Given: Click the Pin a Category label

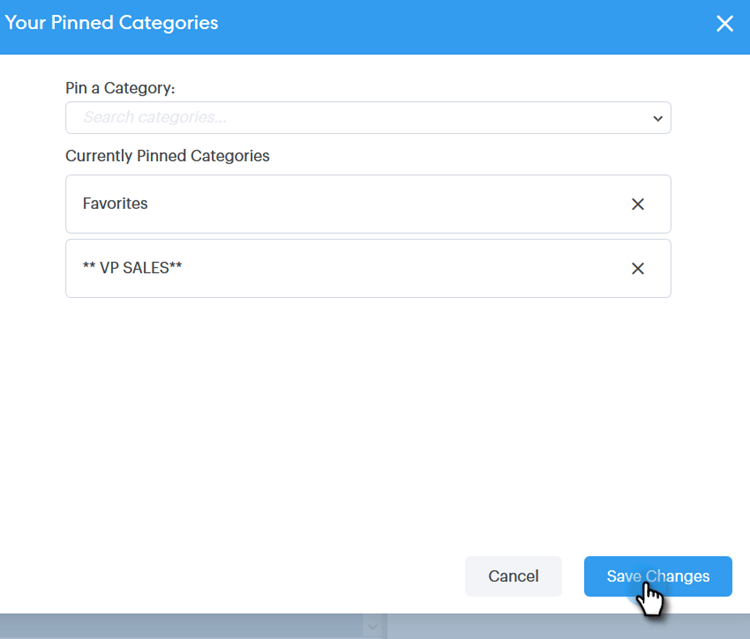Looking at the screenshot, I should (x=120, y=88).
